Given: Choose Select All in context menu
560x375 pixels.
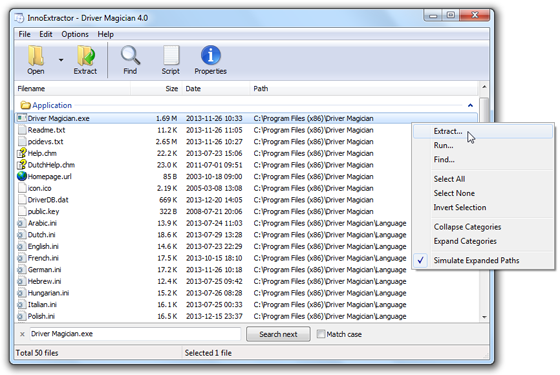Looking at the screenshot, I should coord(483,179).
